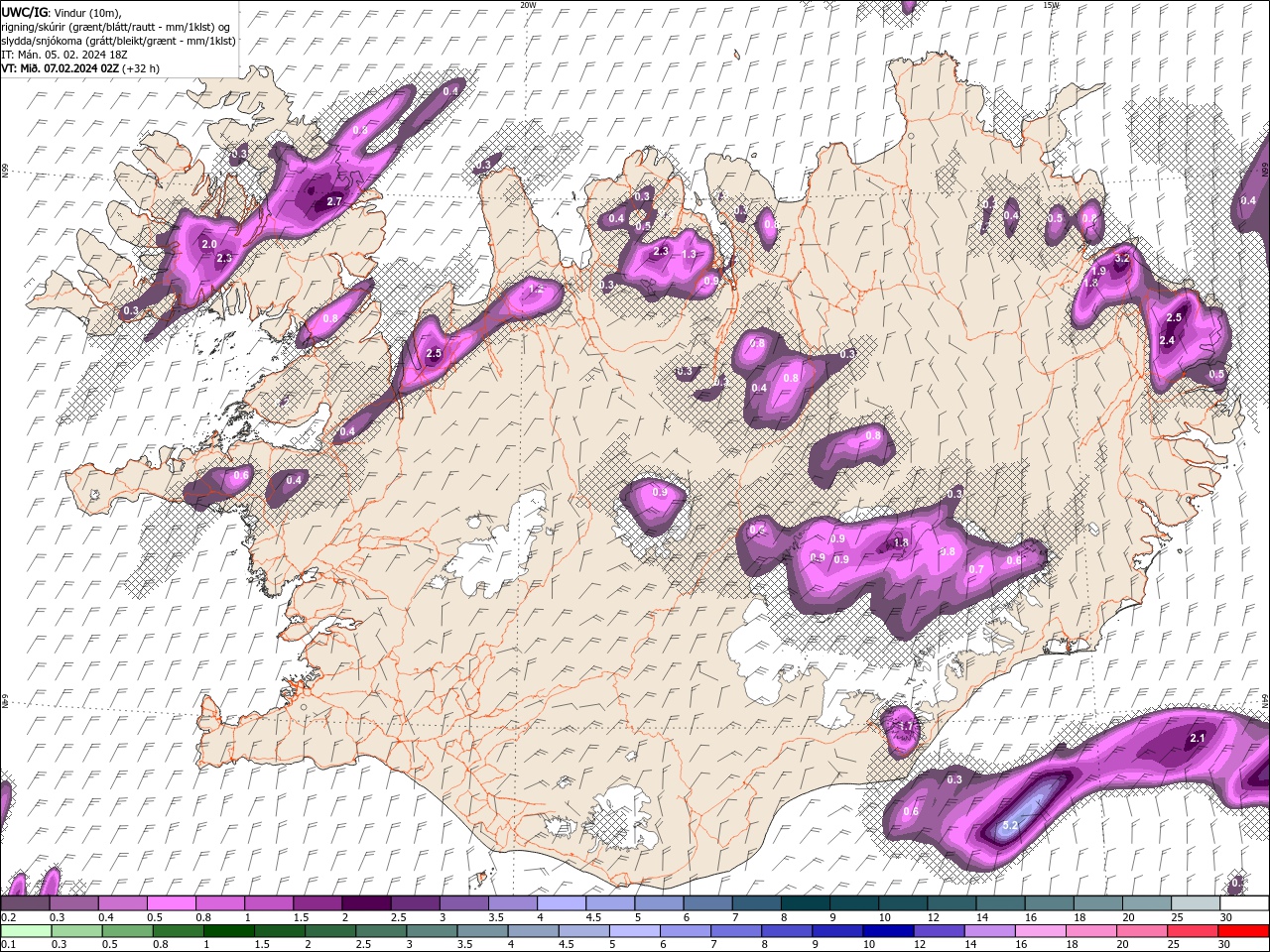Click the 1.2 snowfall value label
The height and width of the screenshot is (952, 1270).
[x=536, y=289]
